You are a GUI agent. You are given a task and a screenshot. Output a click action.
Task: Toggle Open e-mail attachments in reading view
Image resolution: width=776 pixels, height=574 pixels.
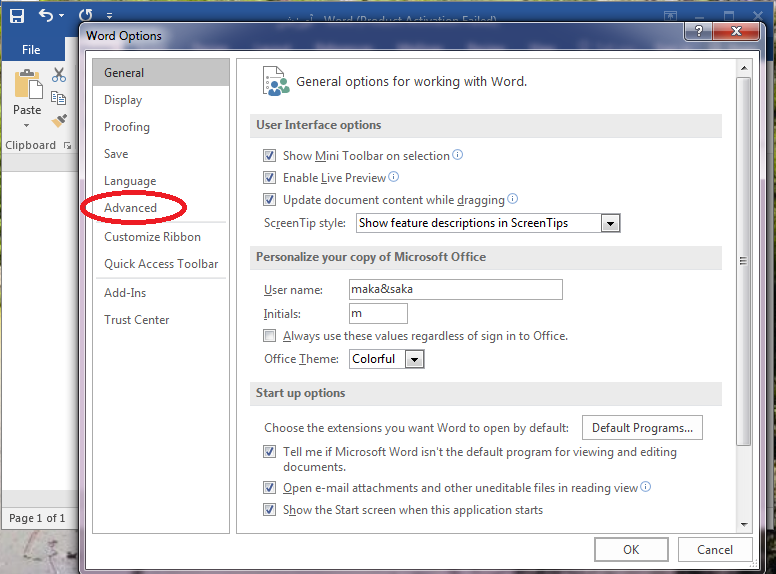pyautogui.click(x=269, y=488)
